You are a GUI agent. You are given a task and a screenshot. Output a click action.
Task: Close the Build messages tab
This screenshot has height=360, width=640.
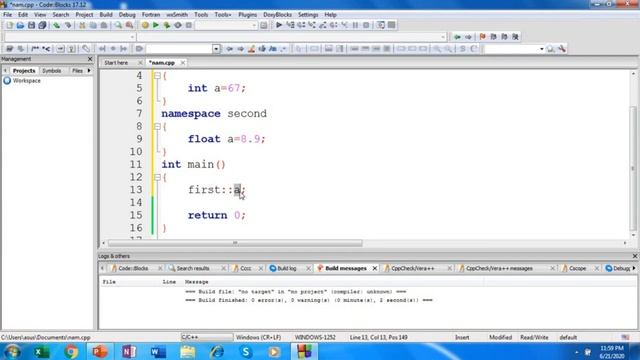click(x=375, y=268)
